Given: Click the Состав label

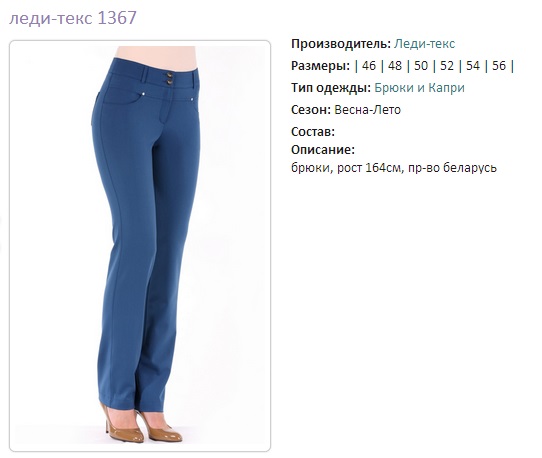Looking at the screenshot, I should [313, 132].
